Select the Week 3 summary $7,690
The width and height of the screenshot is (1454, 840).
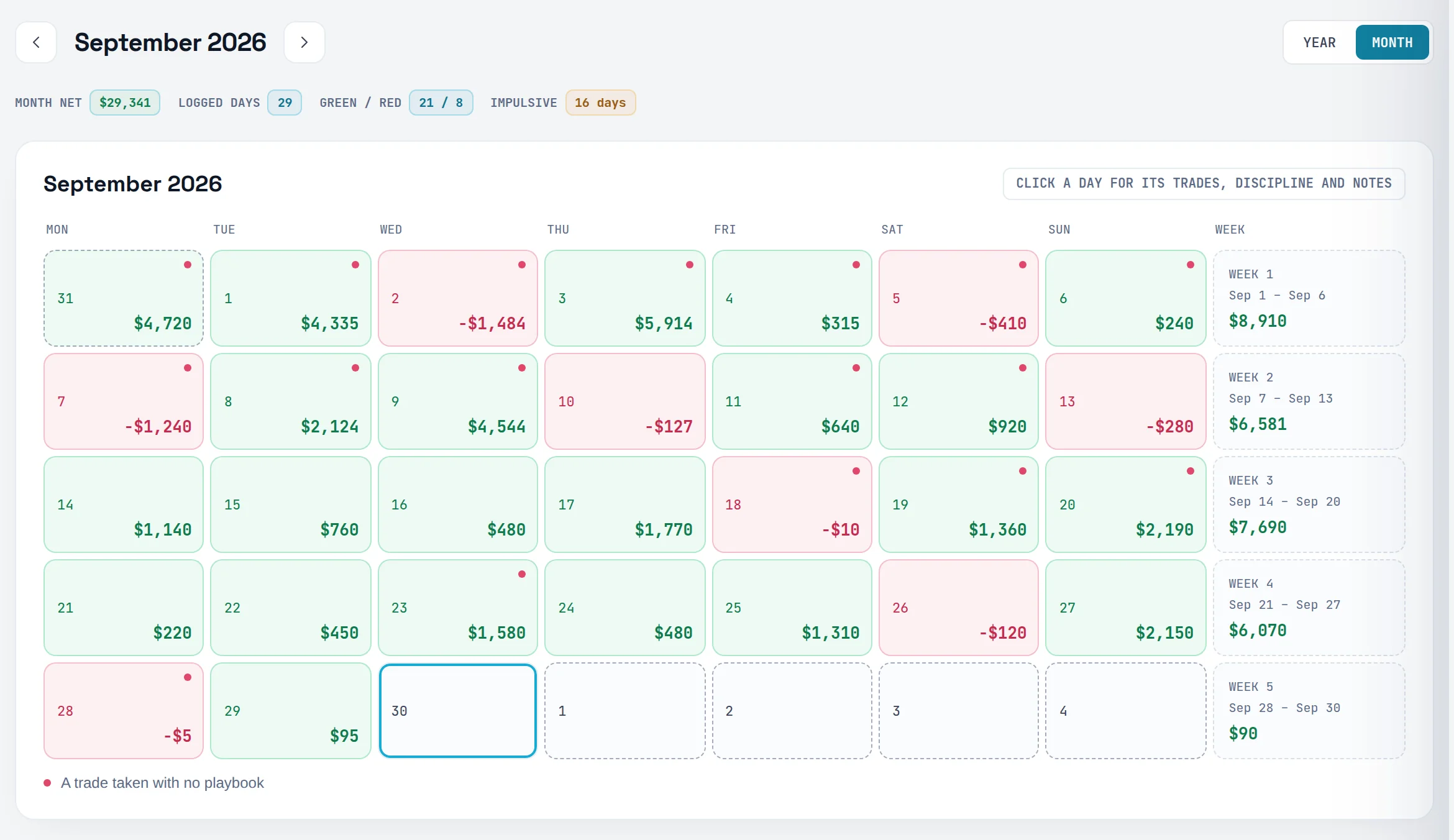(x=1309, y=504)
